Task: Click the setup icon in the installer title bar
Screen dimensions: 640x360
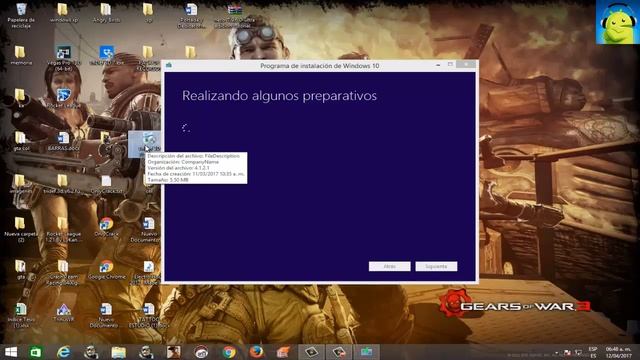Action: (x=169, y=65)
